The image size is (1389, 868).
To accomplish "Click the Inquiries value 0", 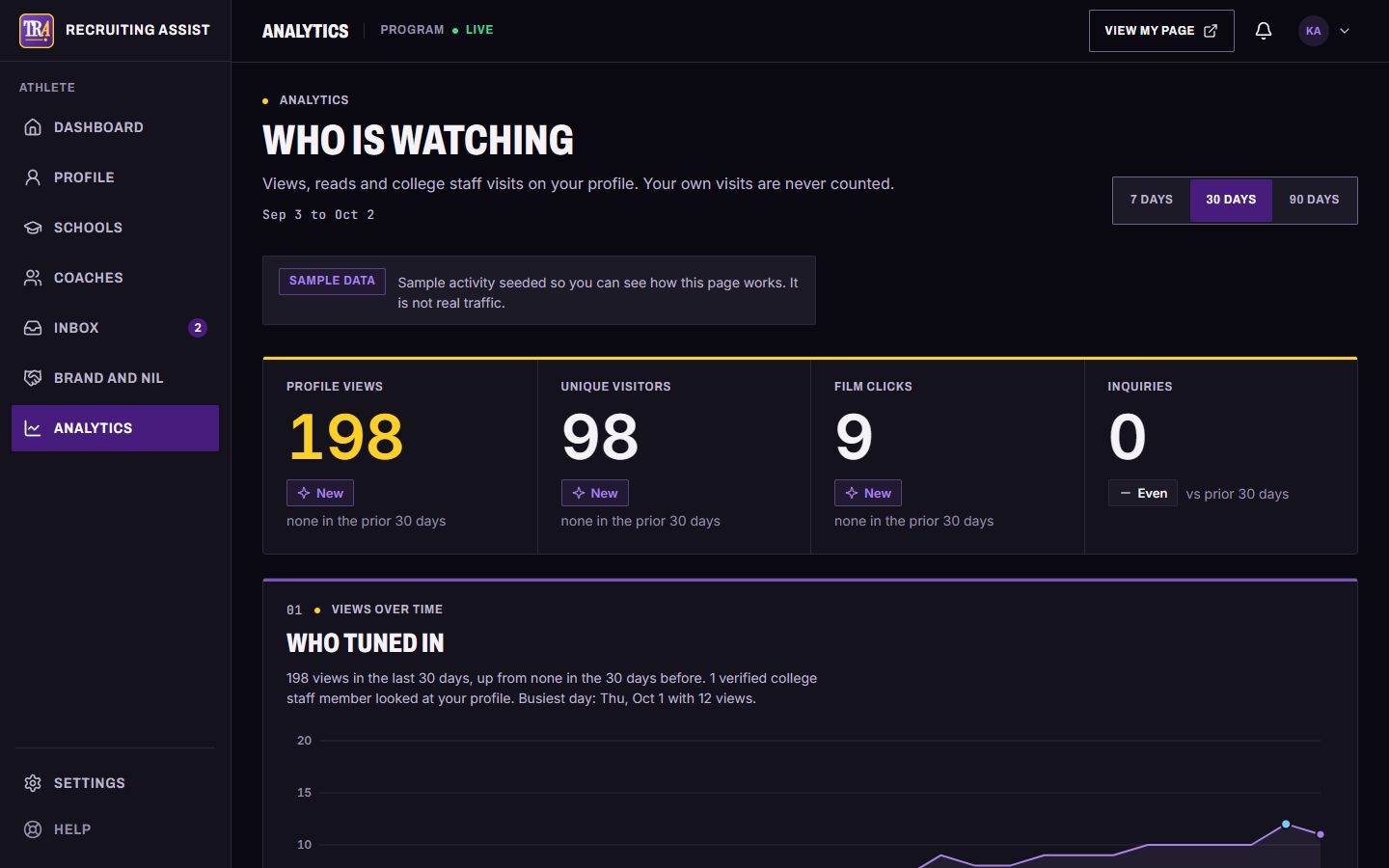I will point(1128,437).
